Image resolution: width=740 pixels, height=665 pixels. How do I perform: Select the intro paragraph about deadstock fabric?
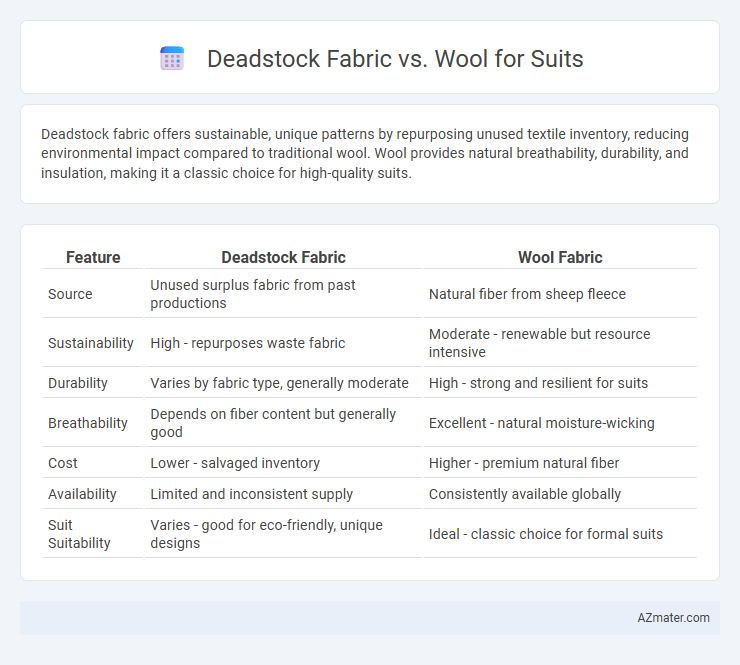[x=365, y=153]
